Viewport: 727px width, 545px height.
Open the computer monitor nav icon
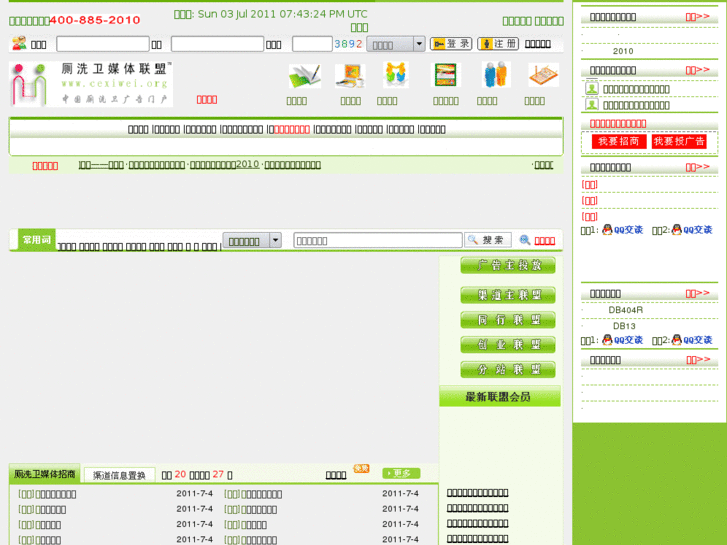coord(350,76)
